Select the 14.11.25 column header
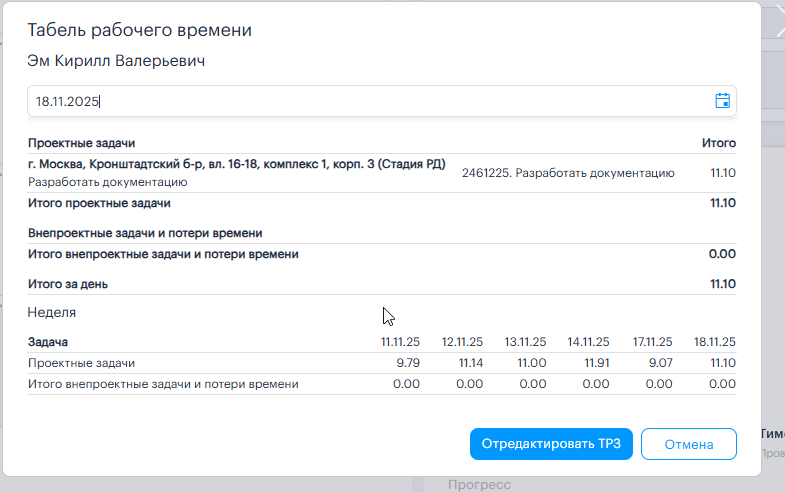 pos(588,342)
